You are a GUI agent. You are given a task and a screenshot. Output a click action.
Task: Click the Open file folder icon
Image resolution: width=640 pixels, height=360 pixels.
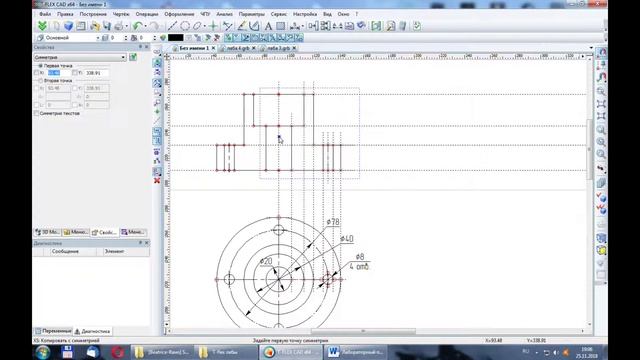tap(95, 26)
